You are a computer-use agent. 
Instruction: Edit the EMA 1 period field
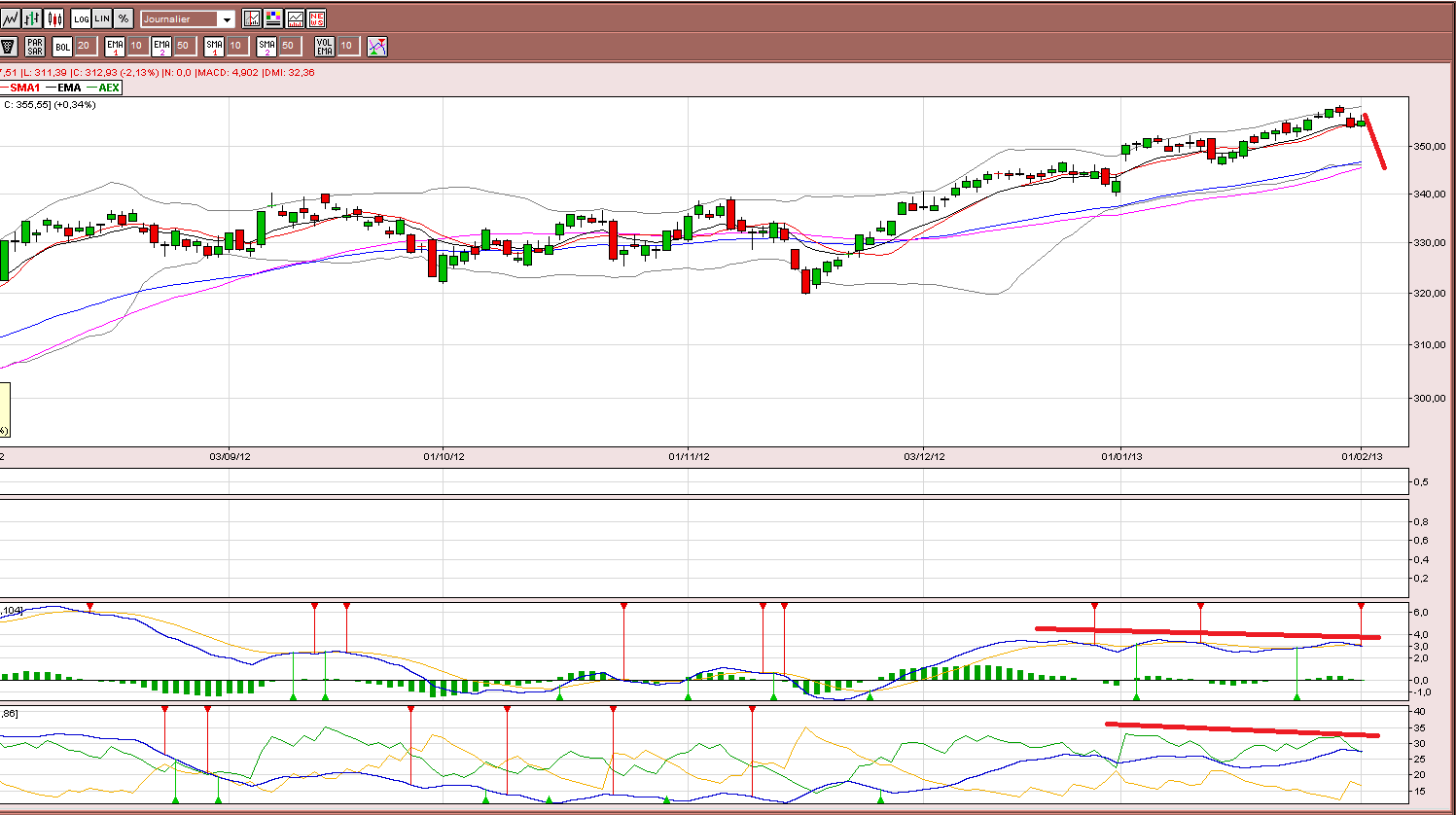click(x=138, y=46)
